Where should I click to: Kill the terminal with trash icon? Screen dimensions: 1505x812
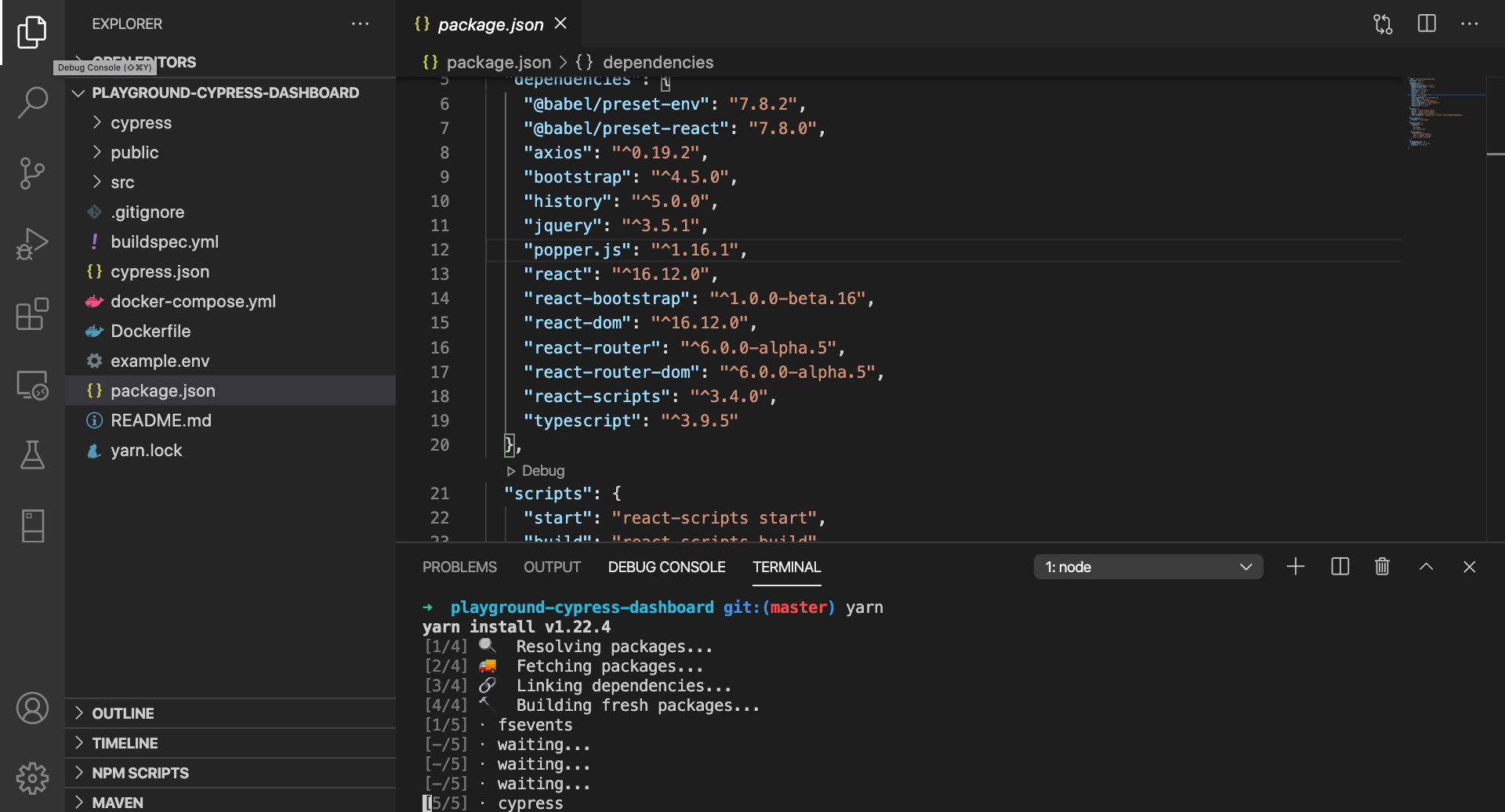pyautogui.click(x=1382, y=567)
